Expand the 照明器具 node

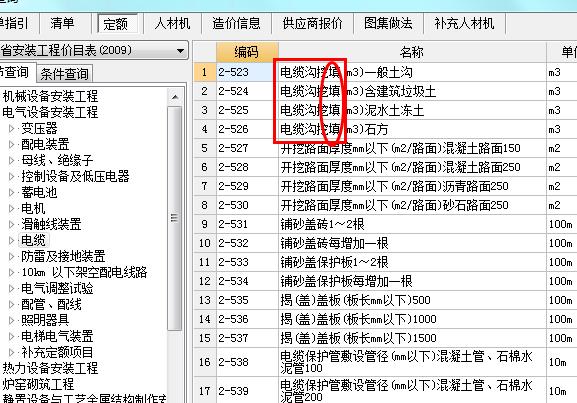point(11,320)
